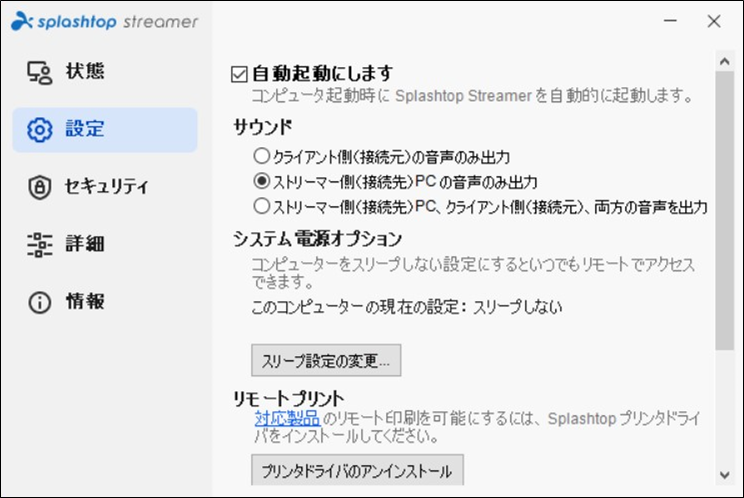Click the 詳細 sliders icon
Image resolution: width=744 pixels, height=498 pixels.
39,244
